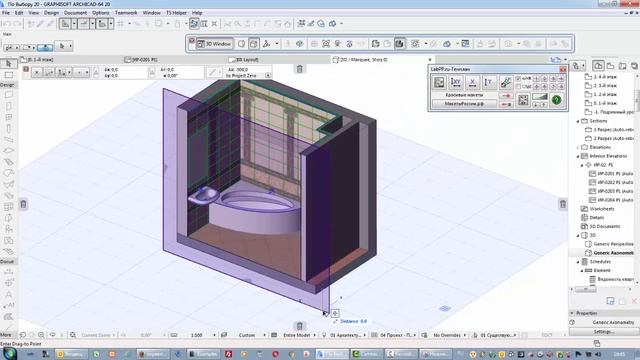The height and width of the screenshot is (360, 640).
Task: Expand the Elevations tree node
Action: pos(578,147)
